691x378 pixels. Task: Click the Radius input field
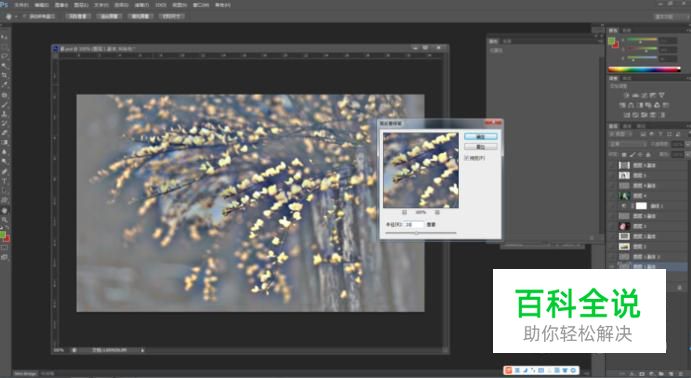point(414,225)
